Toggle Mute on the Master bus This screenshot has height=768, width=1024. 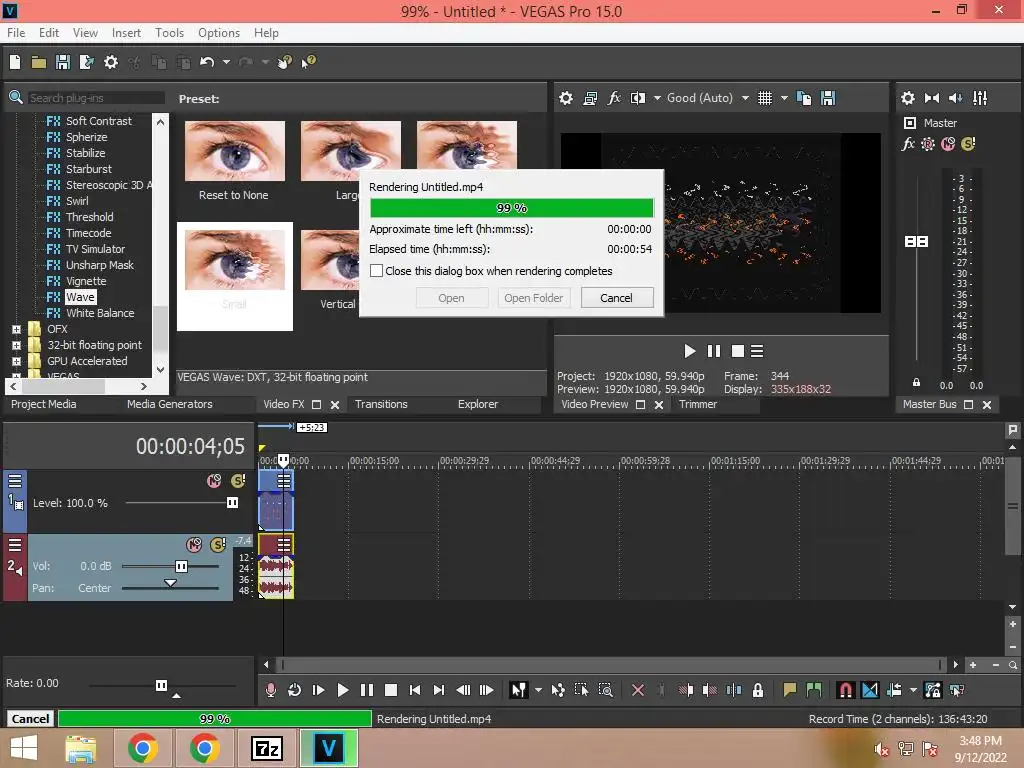tap(948, 144)
